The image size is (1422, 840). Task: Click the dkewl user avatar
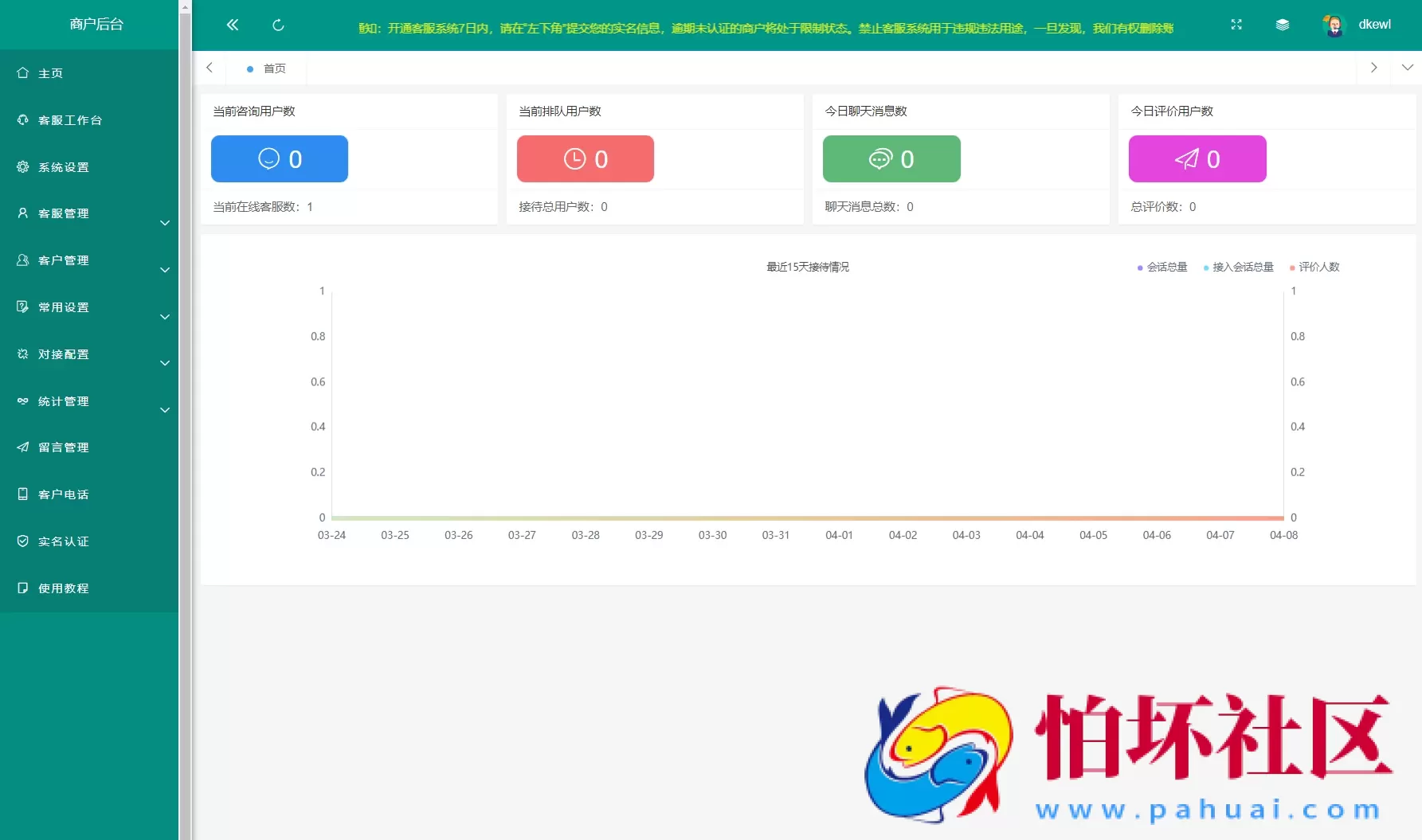(x=1333, y=25)
